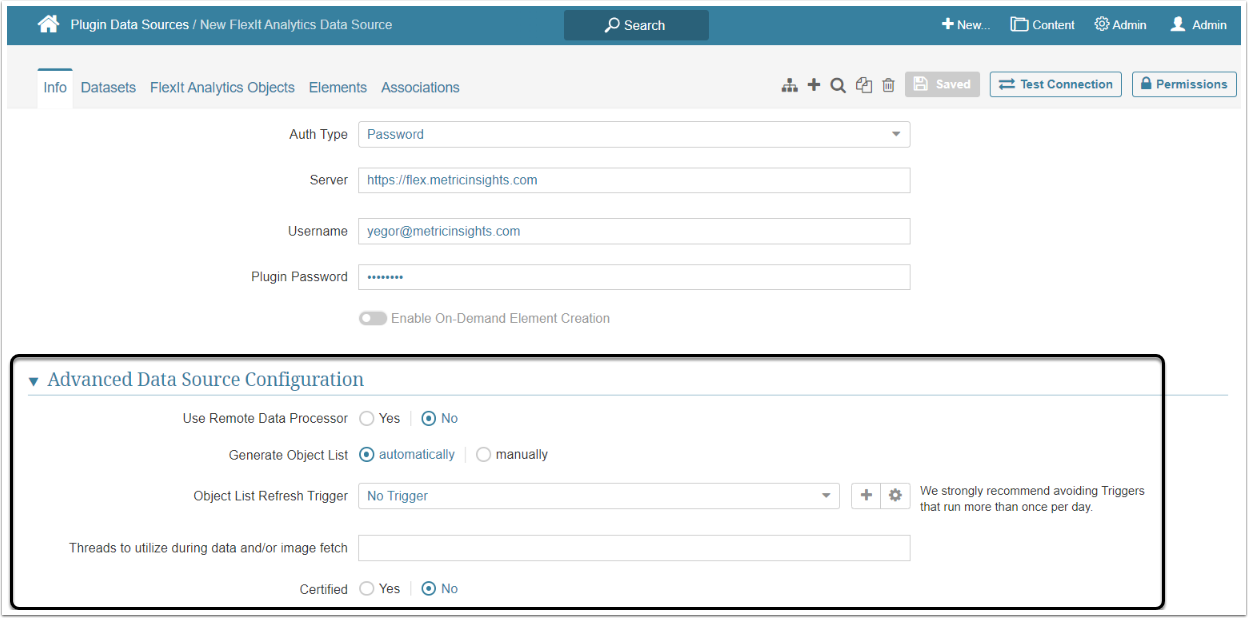
Task: Click the Saved button
Action: (942, 84)
